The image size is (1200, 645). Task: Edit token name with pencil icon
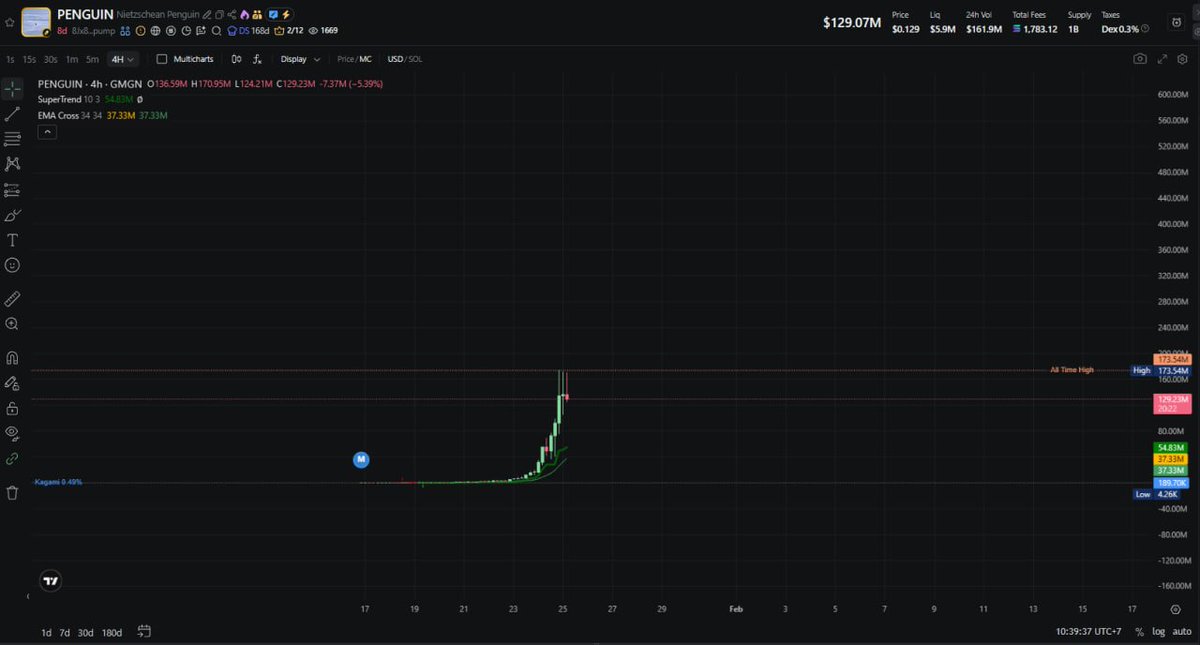pyautogui.click(x=207, y=15)
